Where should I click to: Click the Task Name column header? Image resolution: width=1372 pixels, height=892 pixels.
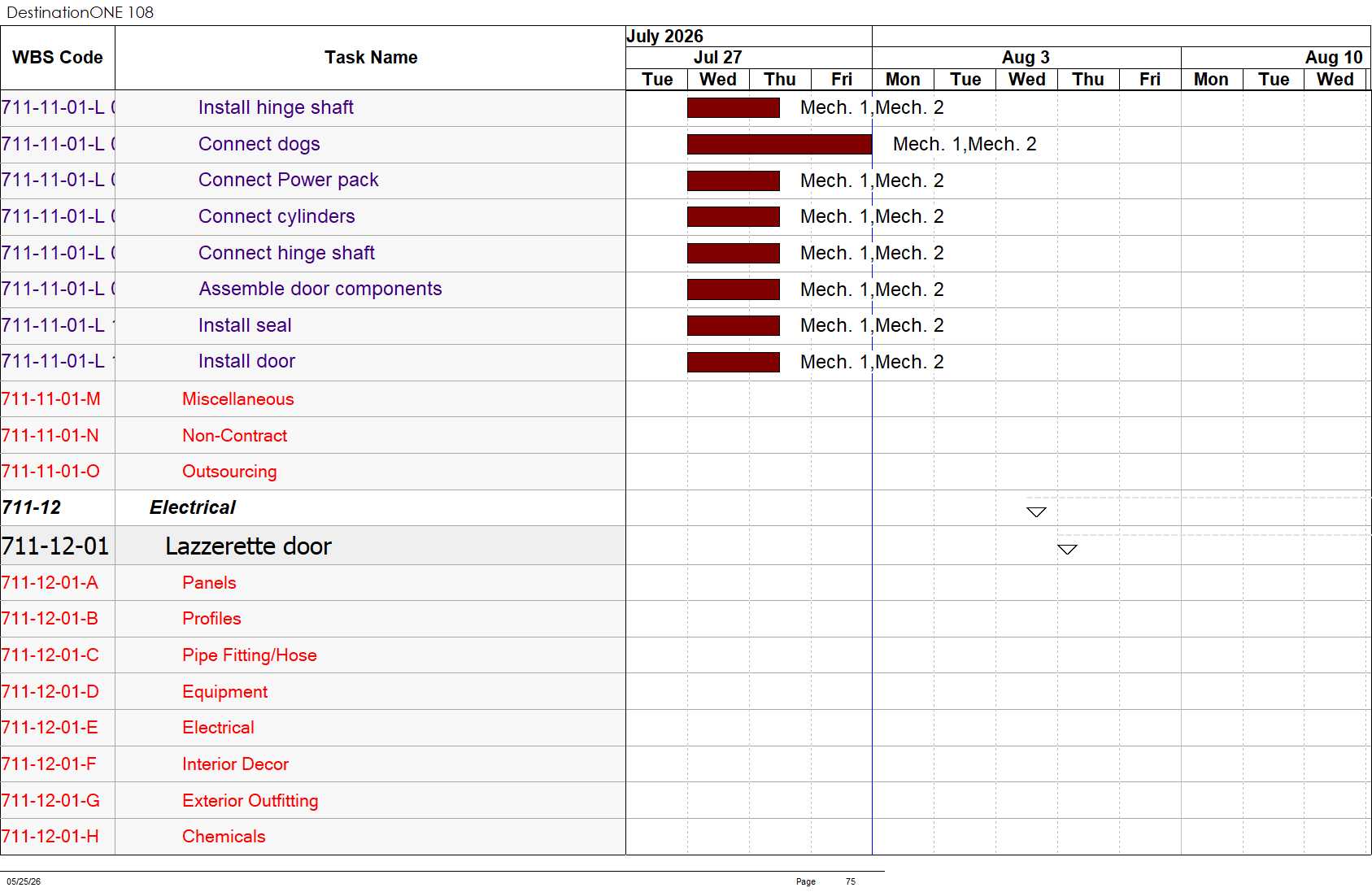[371, 58]
